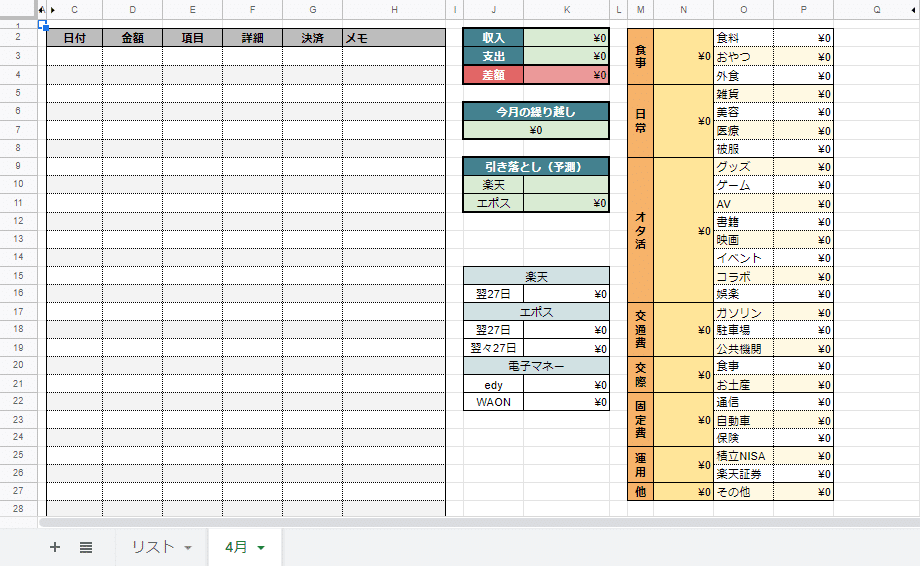Open the 4月 tab dropdown arrow

[261, 547]
